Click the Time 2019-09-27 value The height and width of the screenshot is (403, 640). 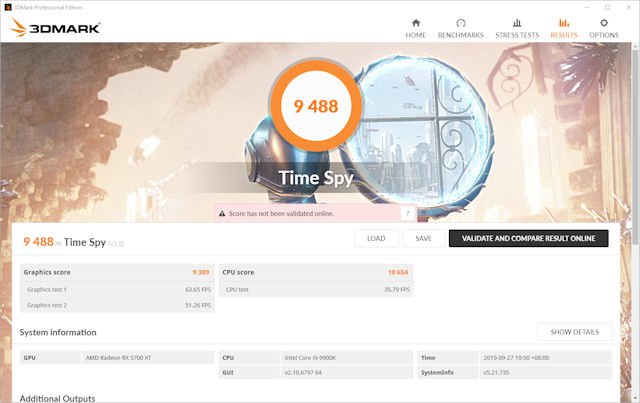(516, 358)
